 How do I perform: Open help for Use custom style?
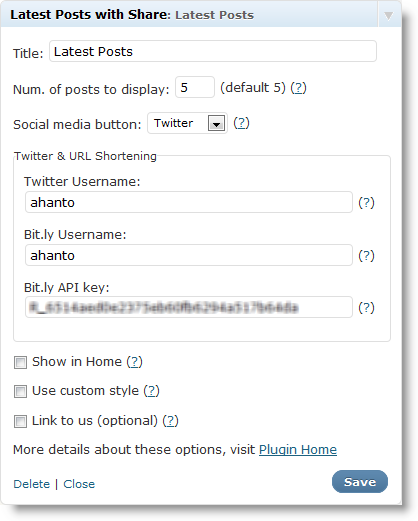coord(152,391)
